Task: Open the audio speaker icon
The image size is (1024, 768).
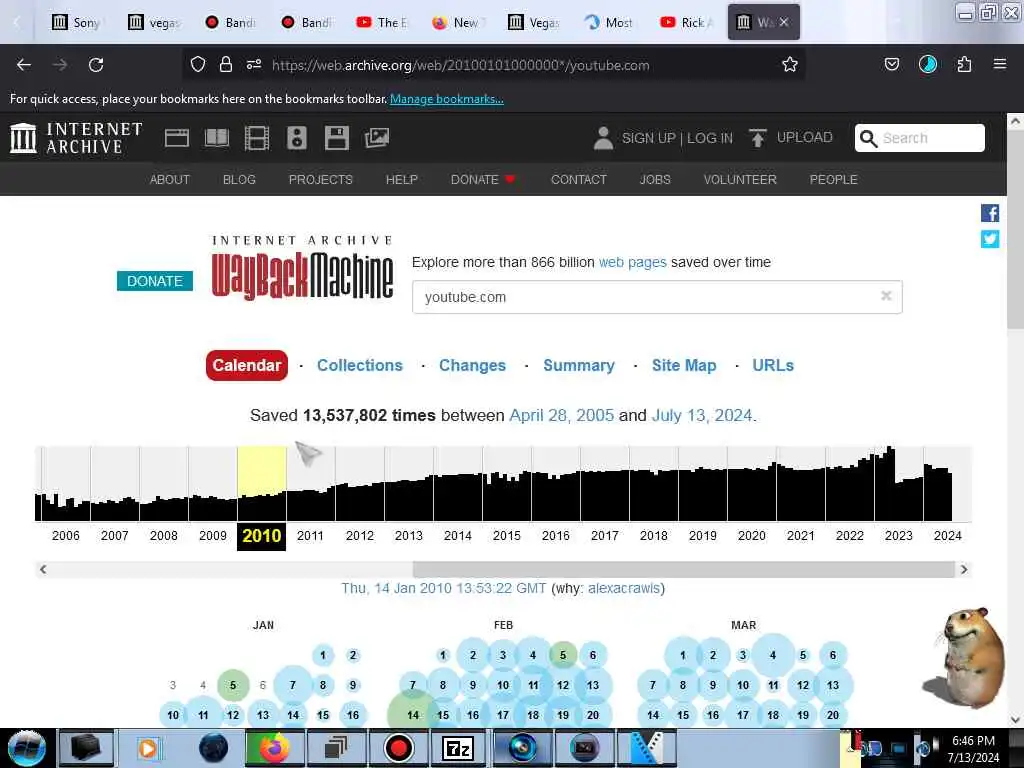Action: click(296, 138)
